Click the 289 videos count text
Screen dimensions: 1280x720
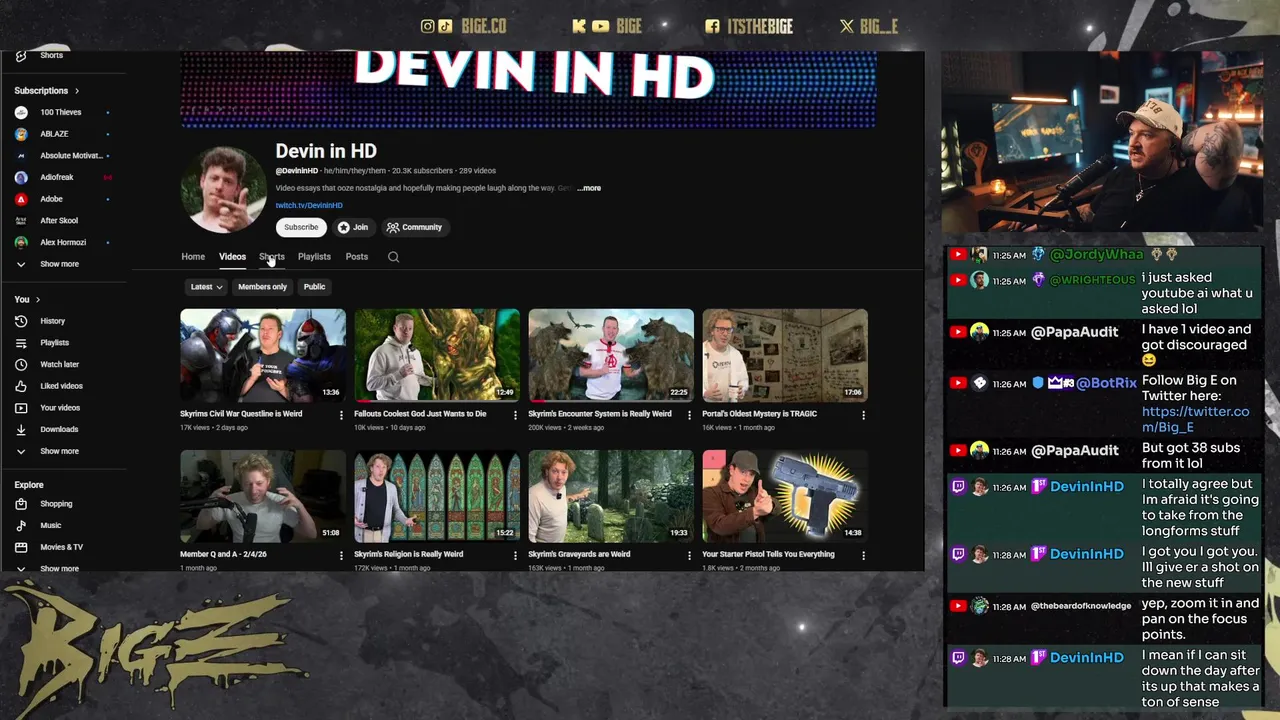pos(477,171)
